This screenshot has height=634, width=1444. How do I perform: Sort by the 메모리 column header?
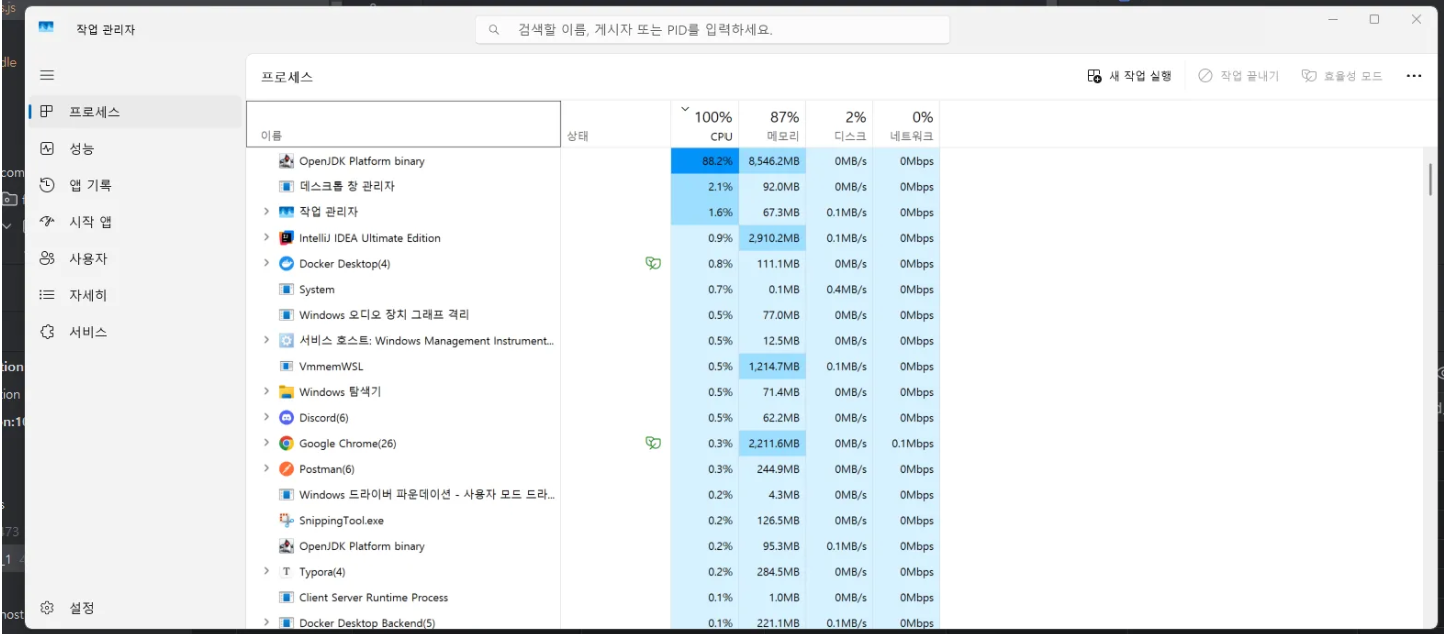tap(772, 124)
